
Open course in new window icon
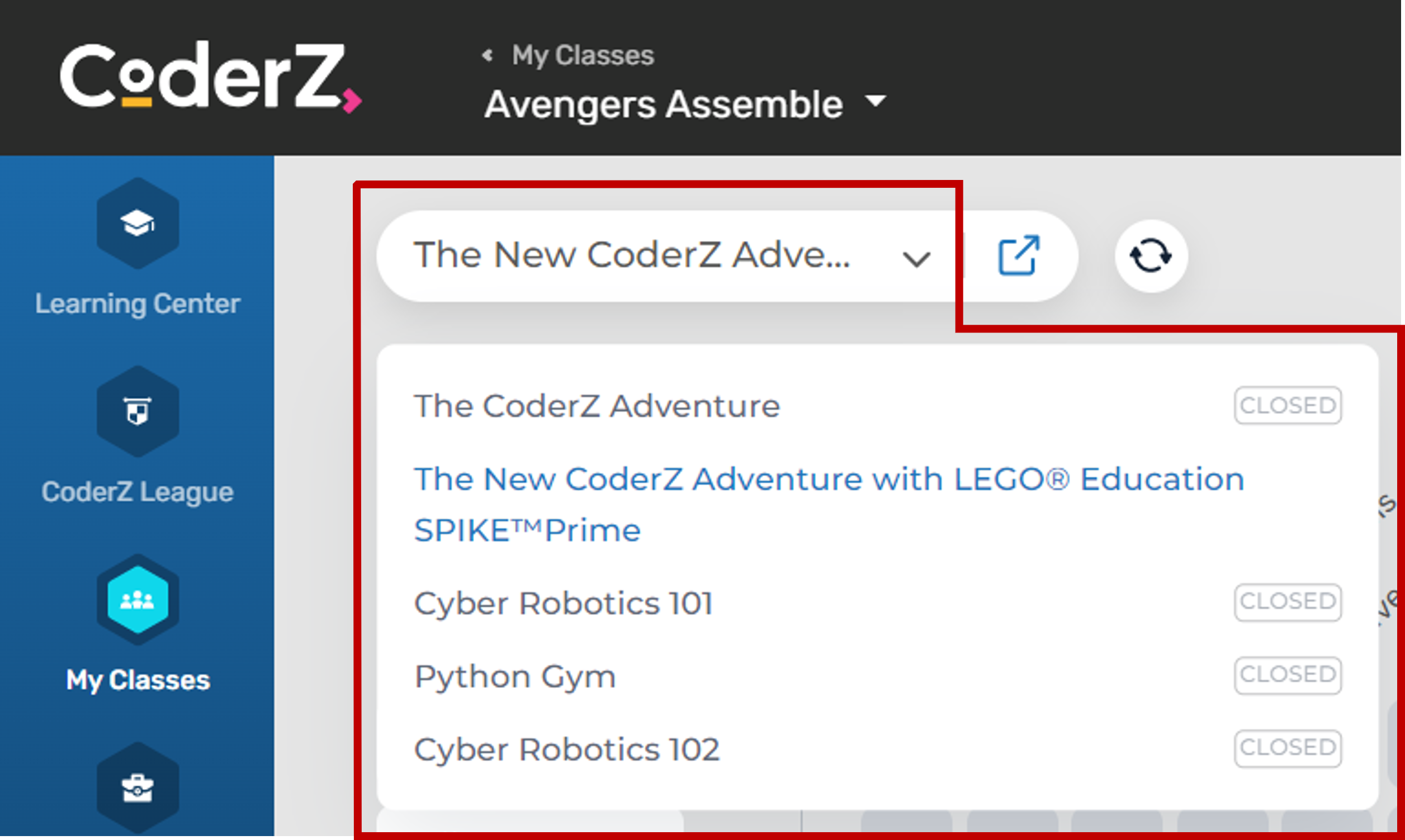[x=1018, y=256]
